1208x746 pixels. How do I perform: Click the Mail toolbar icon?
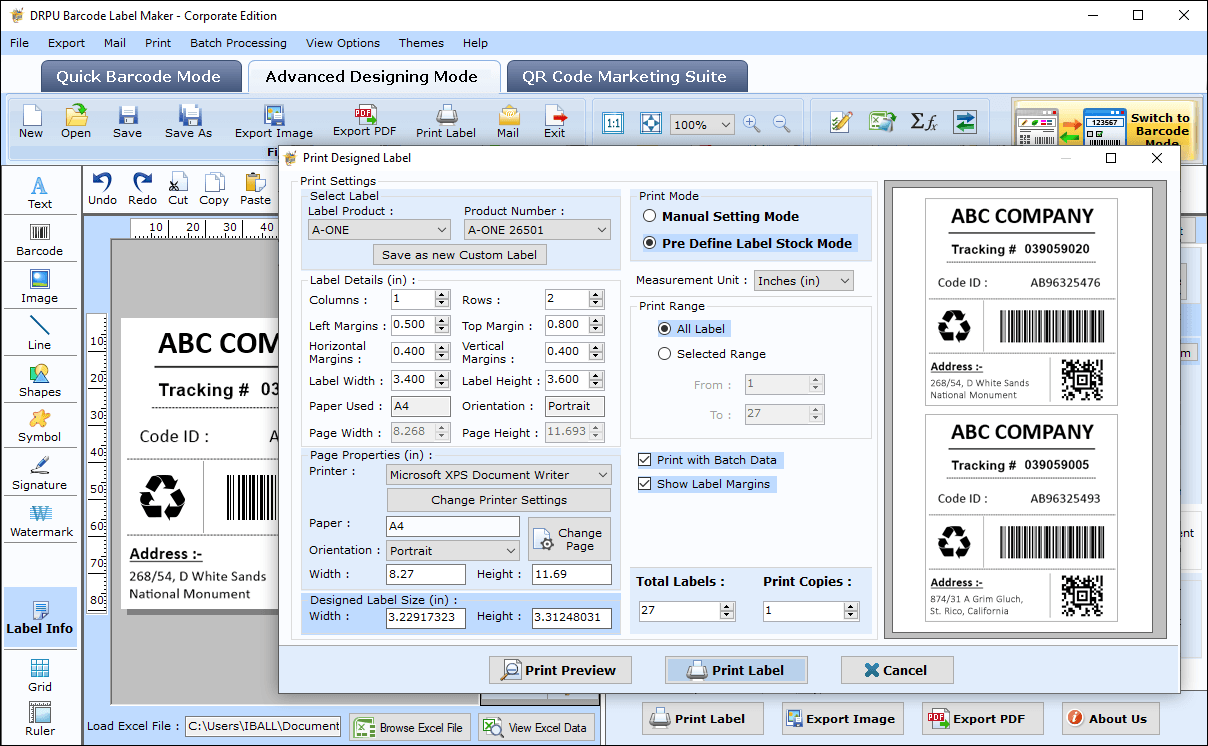coord(508,121)
